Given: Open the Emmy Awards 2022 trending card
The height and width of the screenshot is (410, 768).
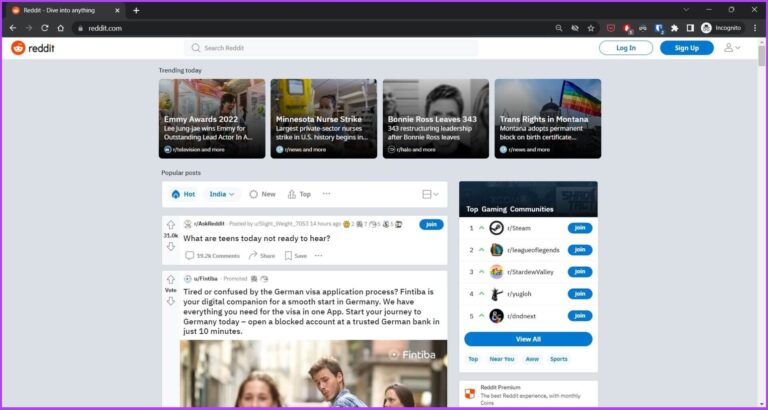Looking at the screenshot, I should click(212, 119).
